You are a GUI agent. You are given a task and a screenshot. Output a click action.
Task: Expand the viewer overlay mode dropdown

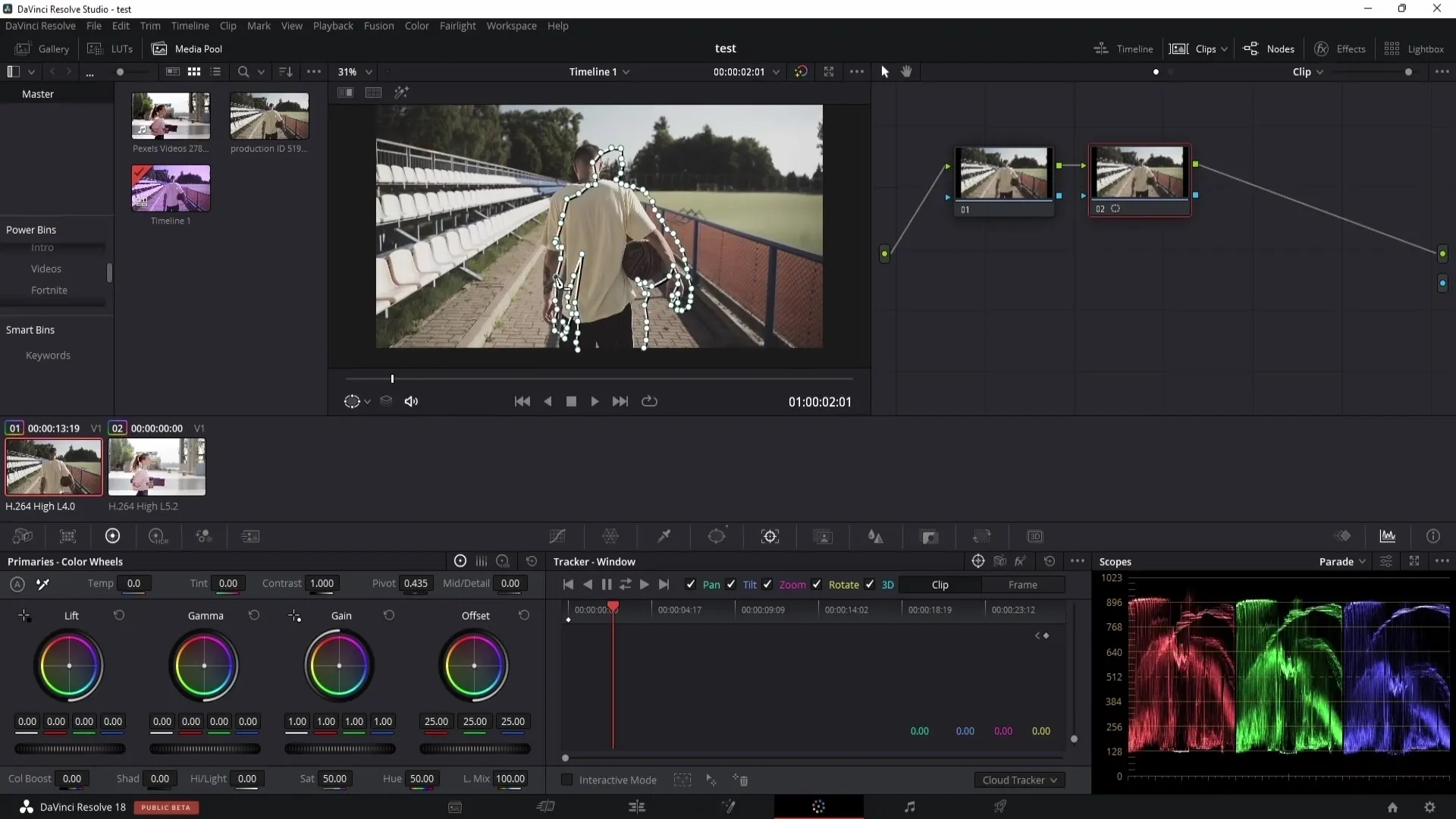click(x=367, y=401)
